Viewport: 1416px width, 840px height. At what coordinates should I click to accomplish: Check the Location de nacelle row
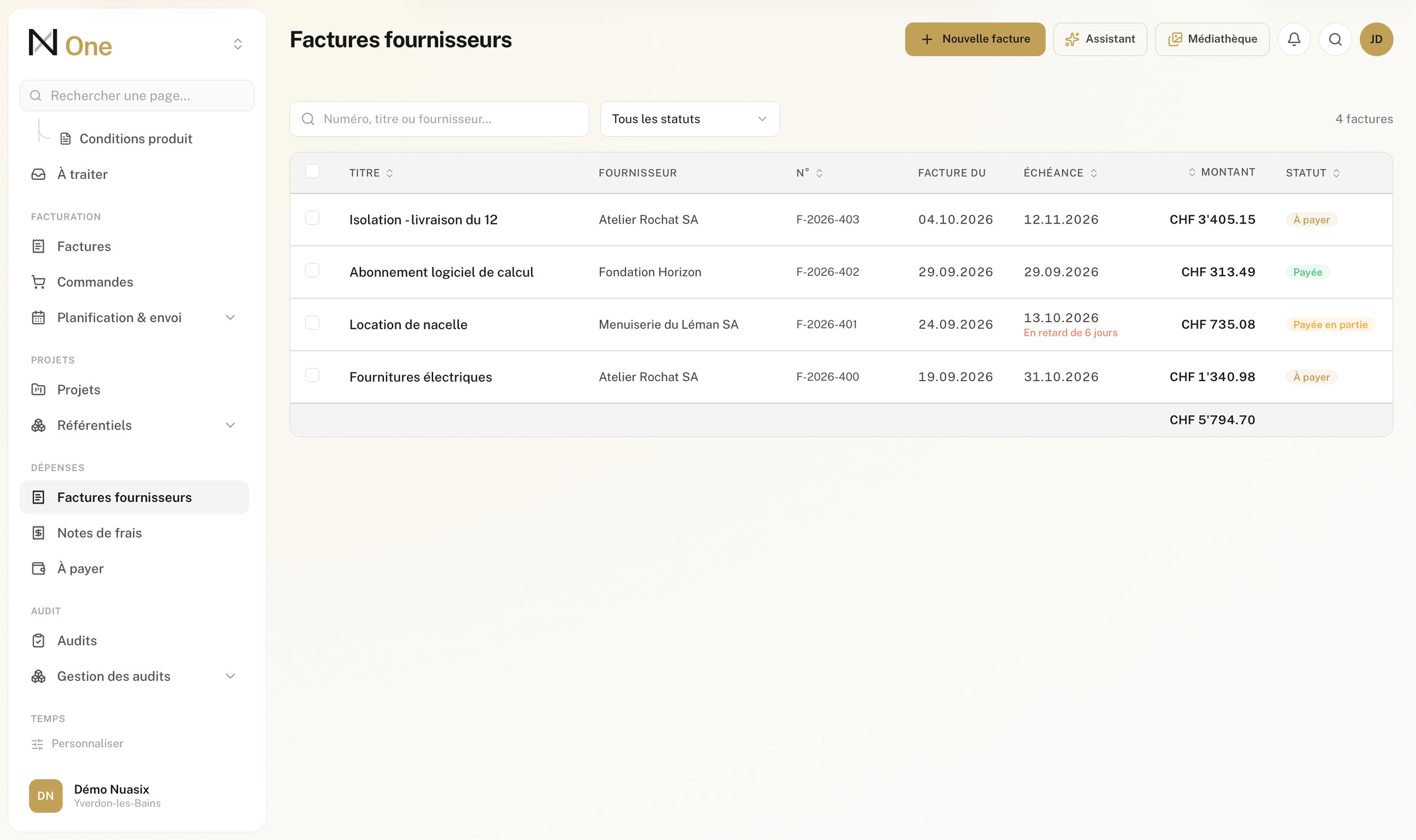coord(312,323)
